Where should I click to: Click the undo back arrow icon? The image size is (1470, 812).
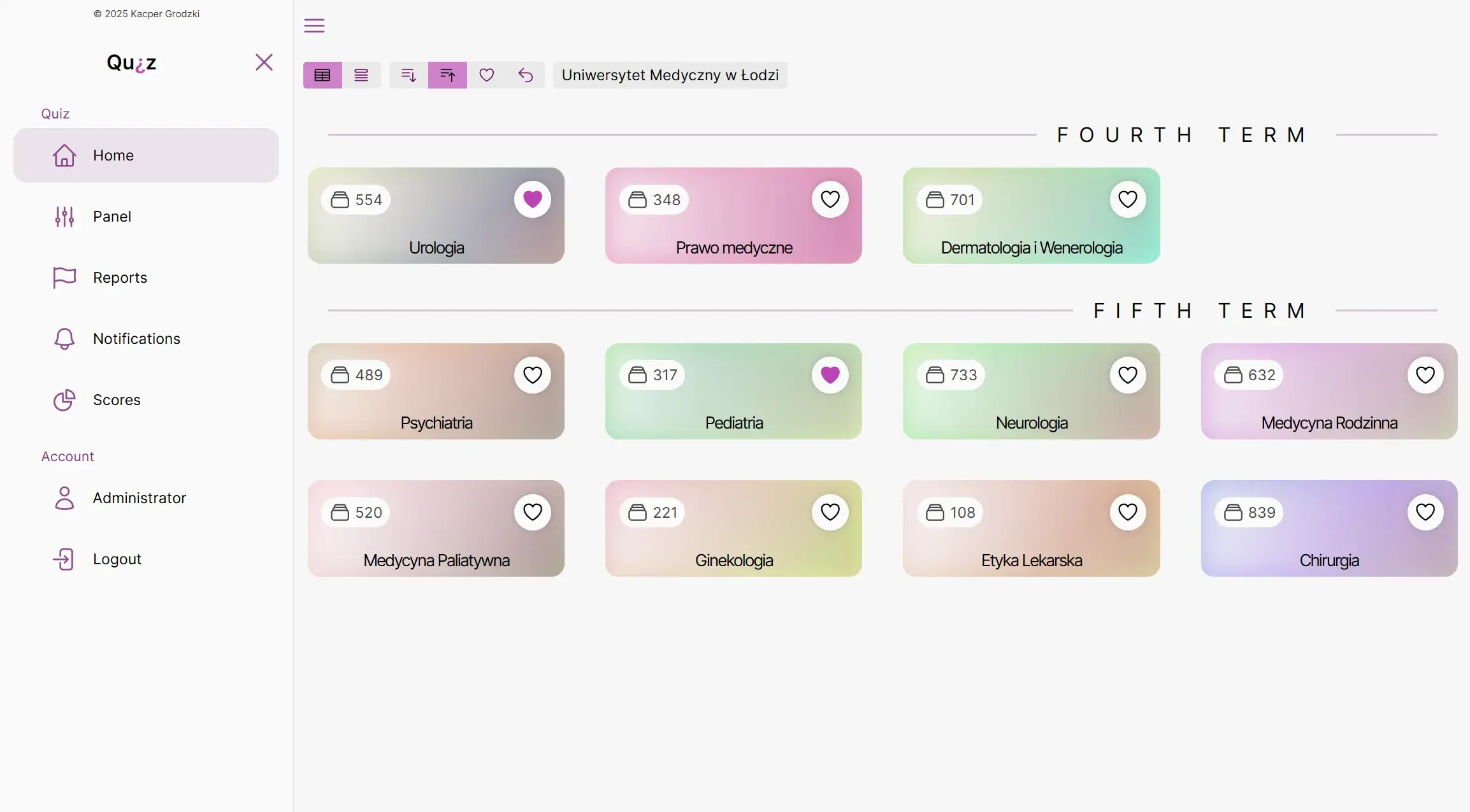(x=526, y=75)
